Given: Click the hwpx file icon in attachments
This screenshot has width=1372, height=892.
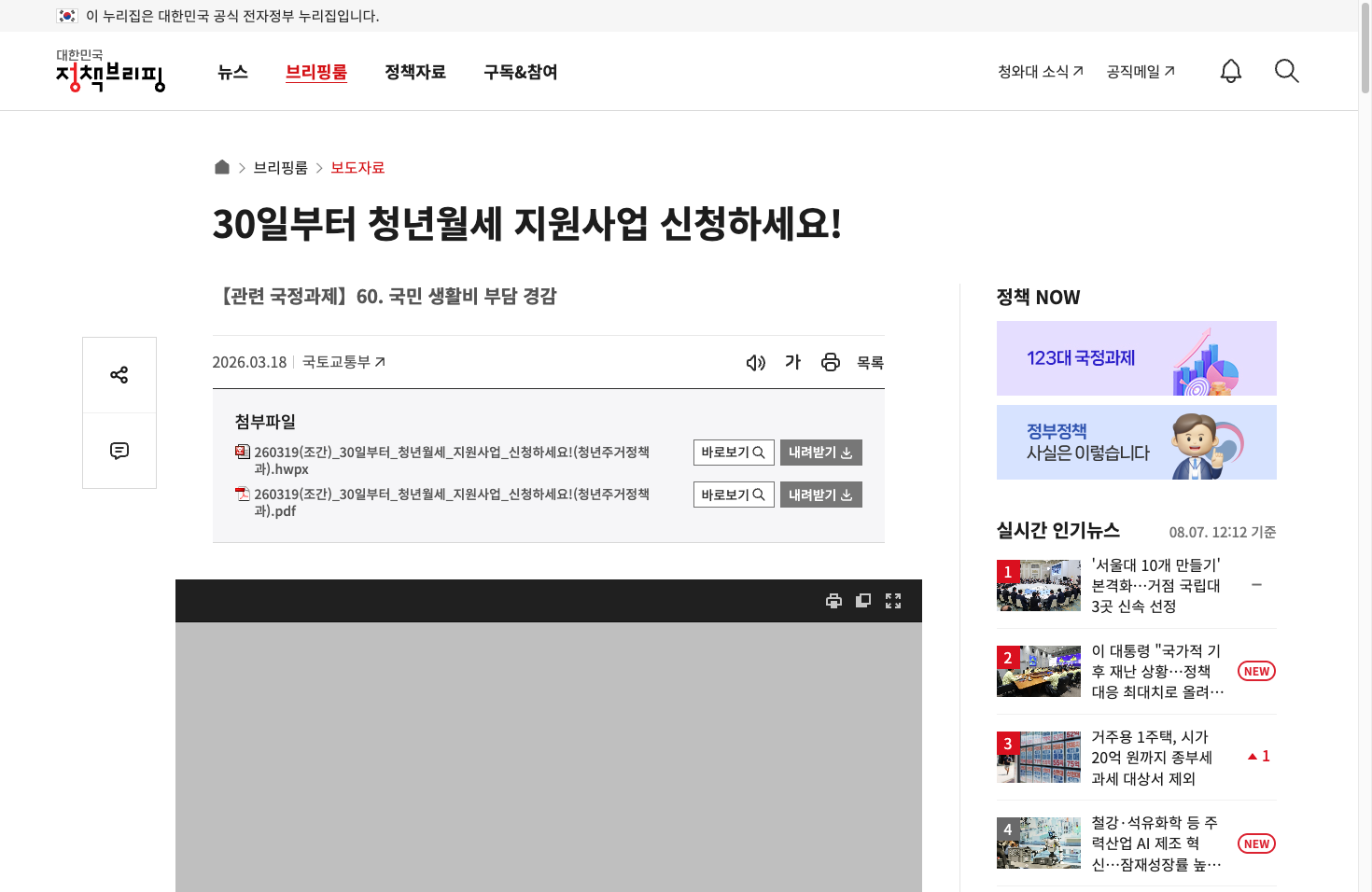Looking at the screenshot, I should tap(243, 452).
